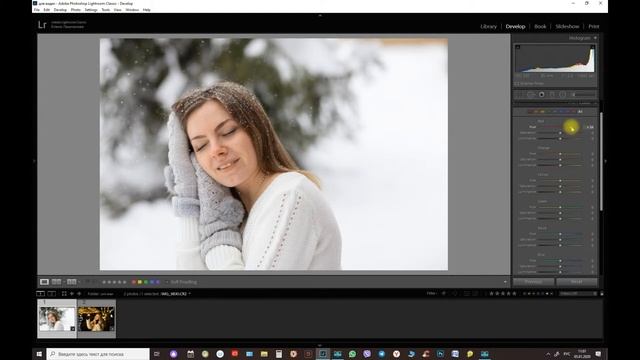
Task: Select Loupe view in toolbar
Action: coord(44,282)
